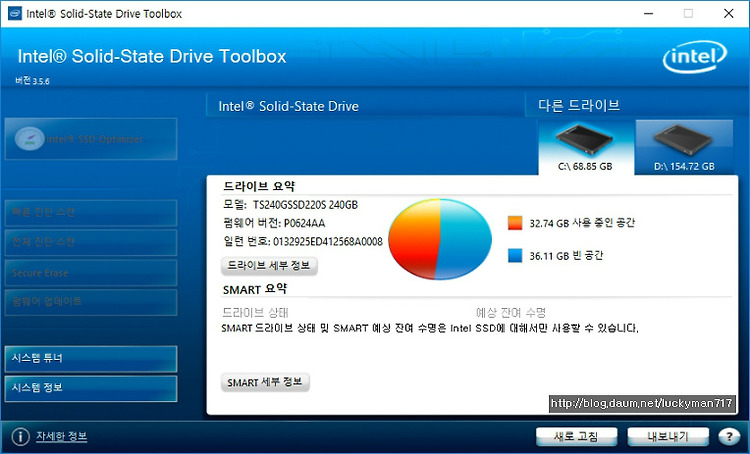Click the Intel logo
The image size is (750, 454).
coord(695,56)
